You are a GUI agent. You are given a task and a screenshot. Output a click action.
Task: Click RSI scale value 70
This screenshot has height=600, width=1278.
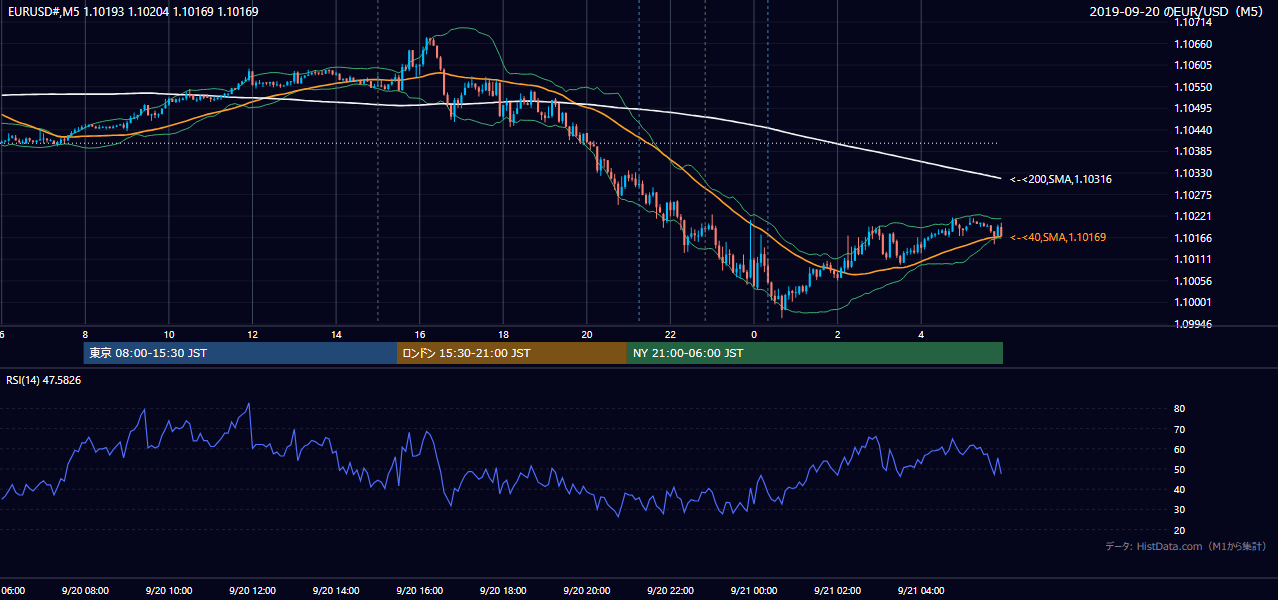pyautogui.click(x=1180, y=429)
